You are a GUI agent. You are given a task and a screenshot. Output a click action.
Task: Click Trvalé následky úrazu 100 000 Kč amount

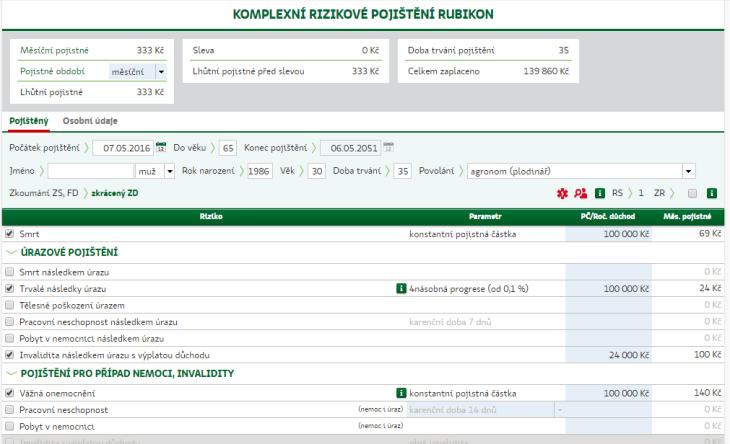click(608, 289)
